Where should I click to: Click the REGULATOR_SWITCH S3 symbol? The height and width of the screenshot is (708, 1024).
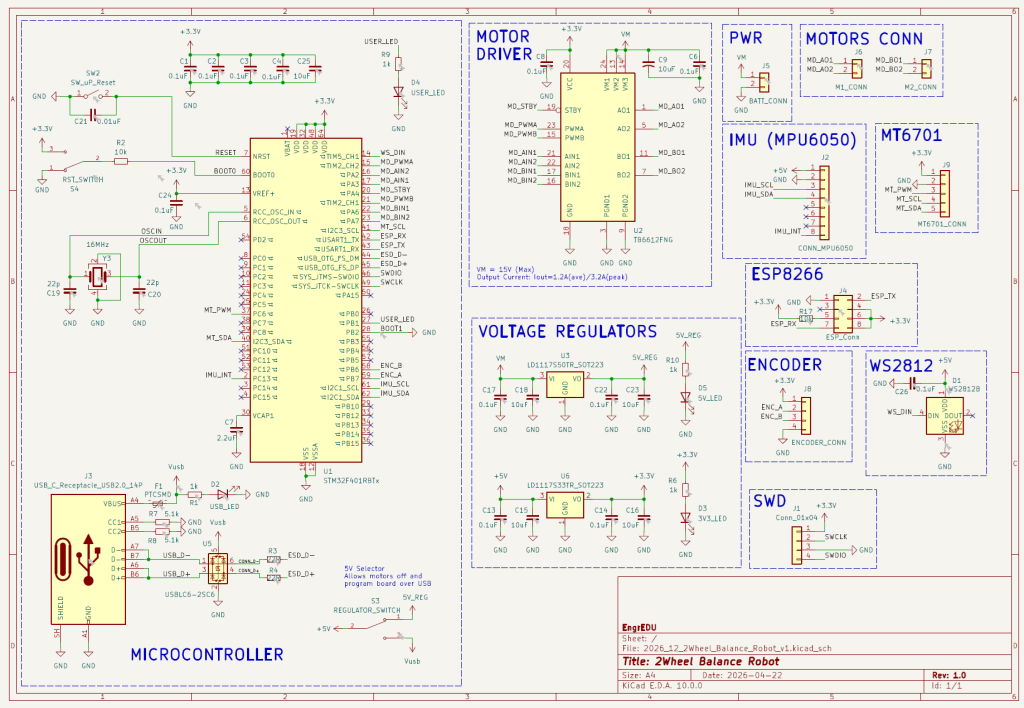[x=377, y=626]
